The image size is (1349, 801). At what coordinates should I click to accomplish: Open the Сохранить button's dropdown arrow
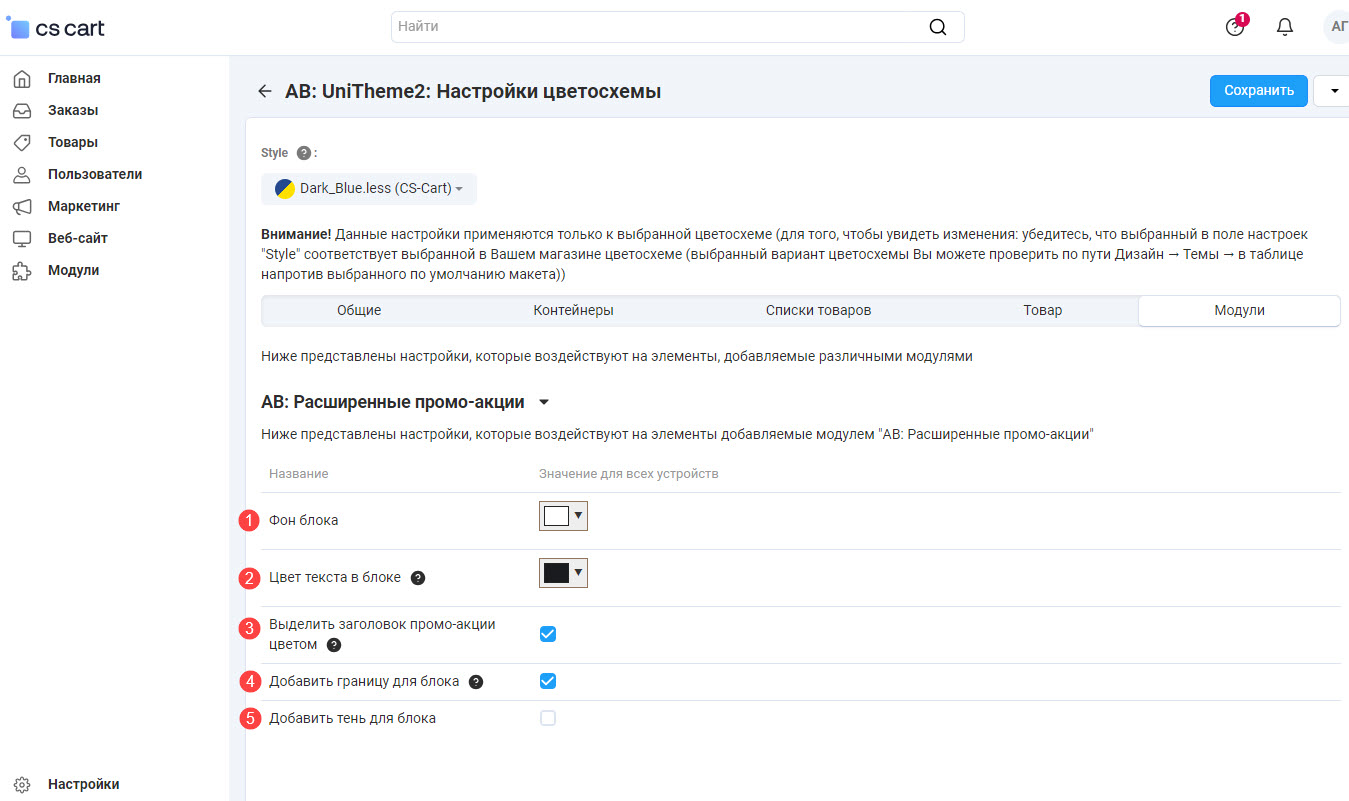[x=1331, y=90]
